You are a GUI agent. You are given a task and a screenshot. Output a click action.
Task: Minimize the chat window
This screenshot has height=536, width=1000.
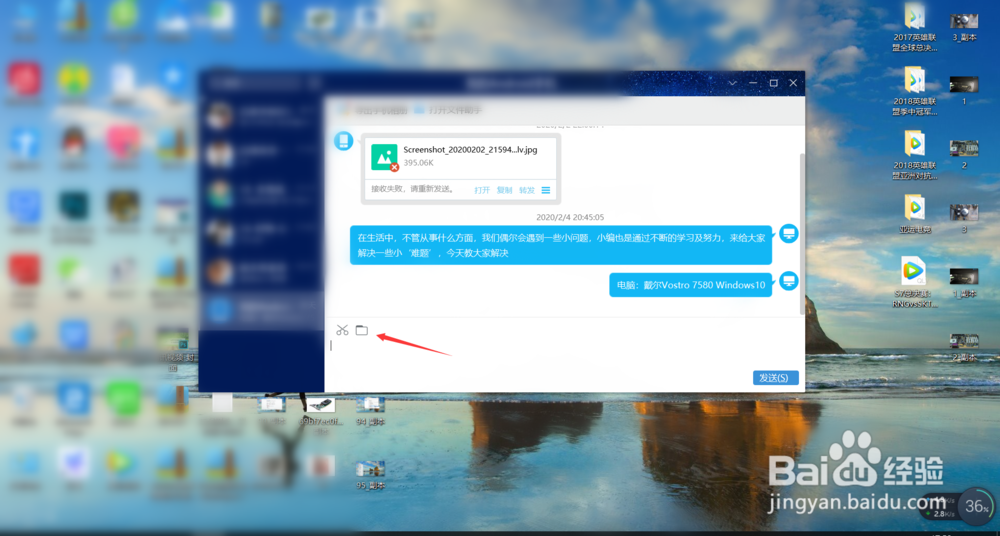(x=753, y=83)
